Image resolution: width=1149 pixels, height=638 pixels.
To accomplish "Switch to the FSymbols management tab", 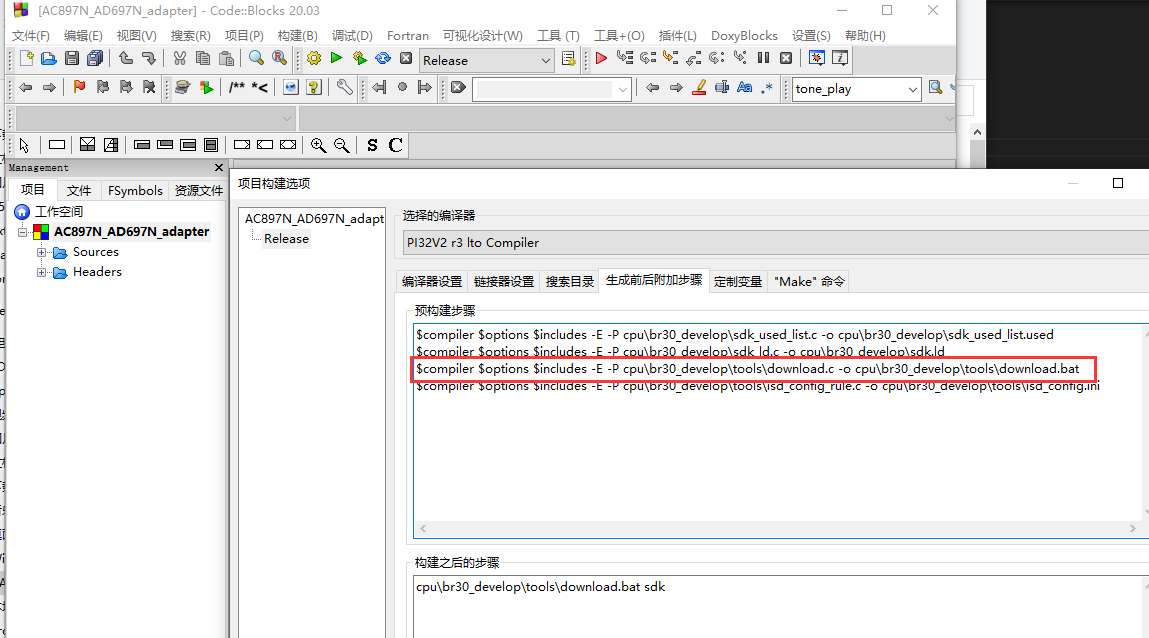I will click(135, 190).
